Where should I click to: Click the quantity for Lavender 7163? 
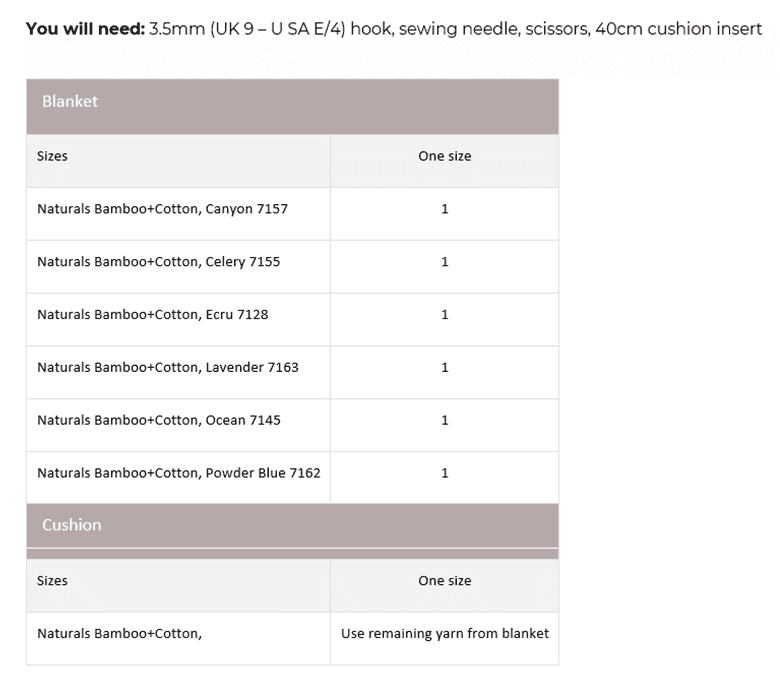pyautogui.click(x=444, y=368)
